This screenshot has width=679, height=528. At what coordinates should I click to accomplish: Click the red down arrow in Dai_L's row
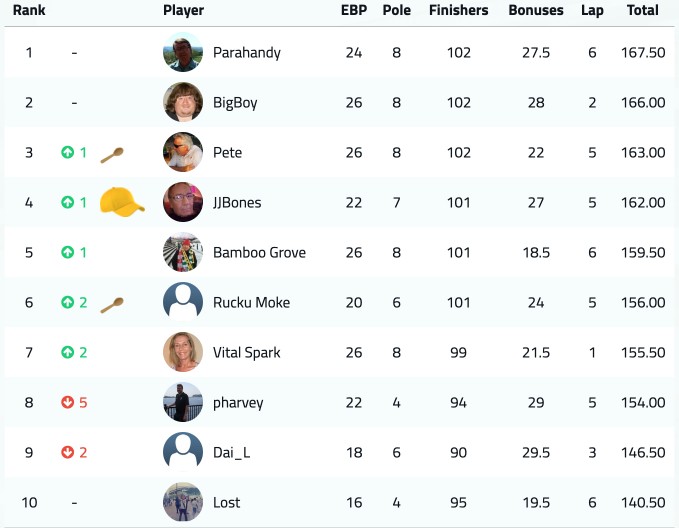68,452
